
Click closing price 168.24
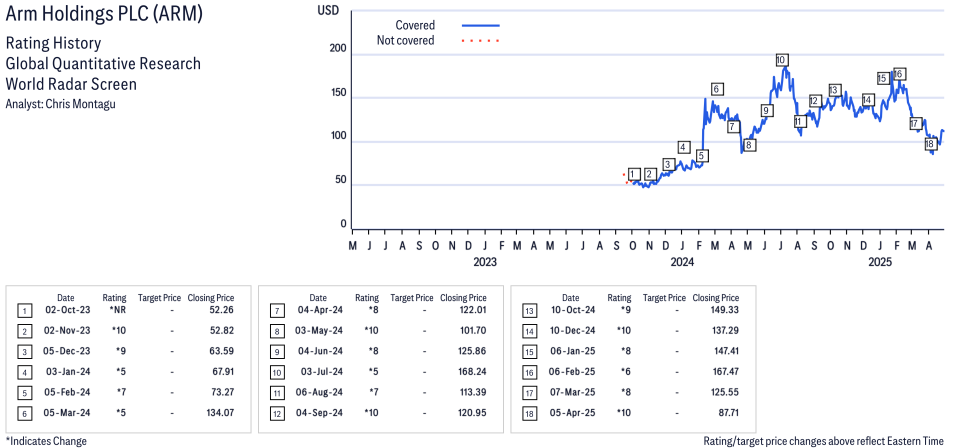[x=472, y=372]
